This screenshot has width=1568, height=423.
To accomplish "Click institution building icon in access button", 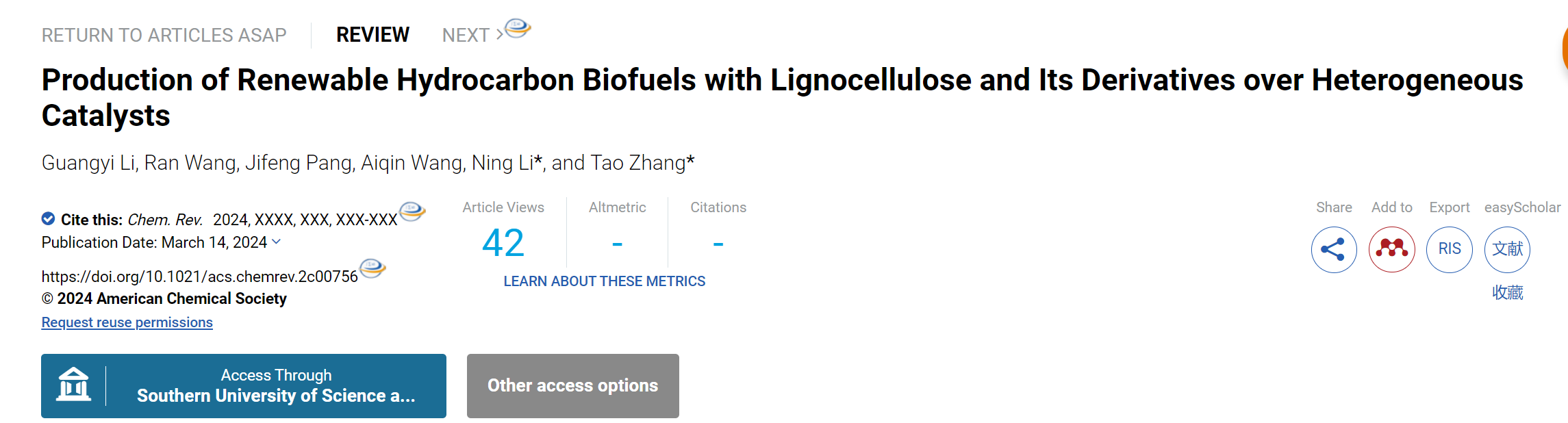I will tap(73, 385).
